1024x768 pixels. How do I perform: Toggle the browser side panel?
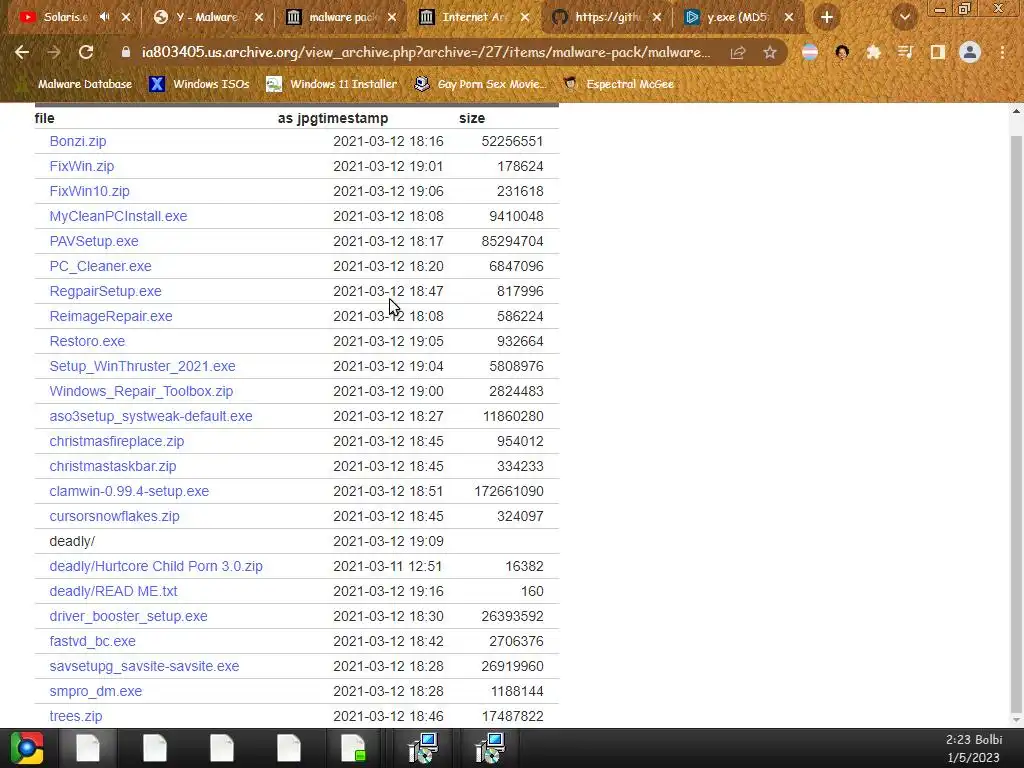938,52
